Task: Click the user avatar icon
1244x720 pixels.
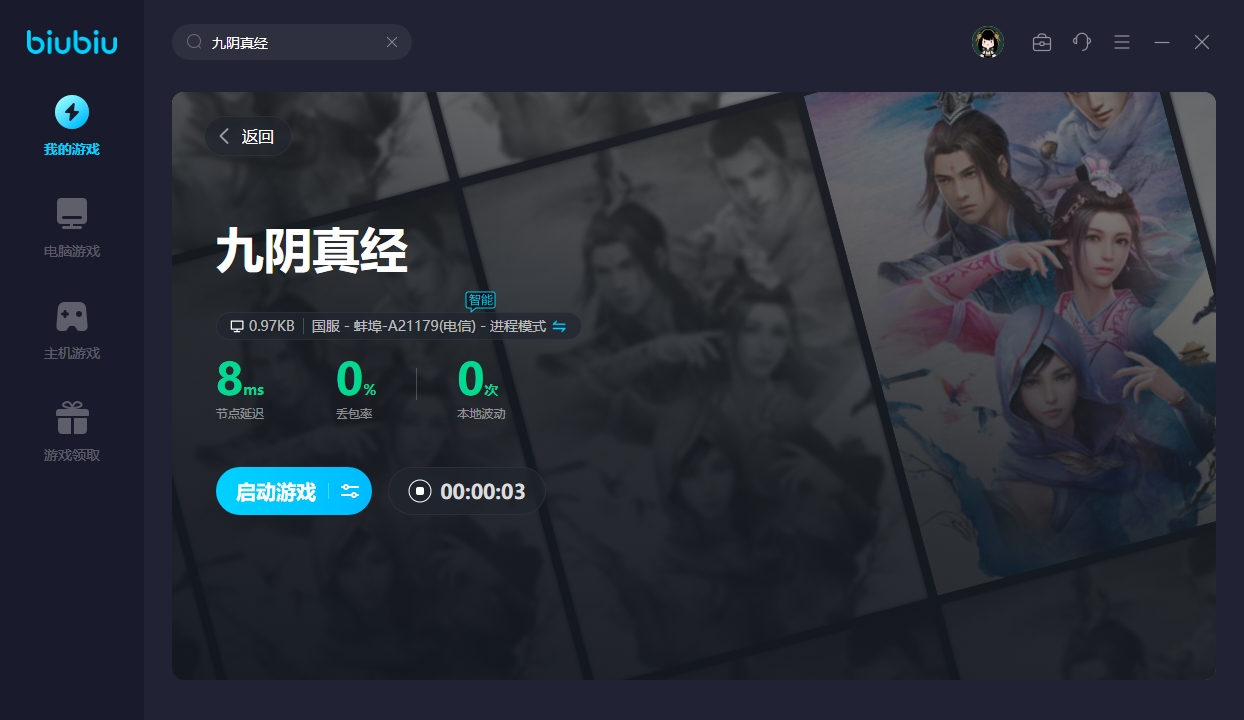Action: click(x=988, y=42)
